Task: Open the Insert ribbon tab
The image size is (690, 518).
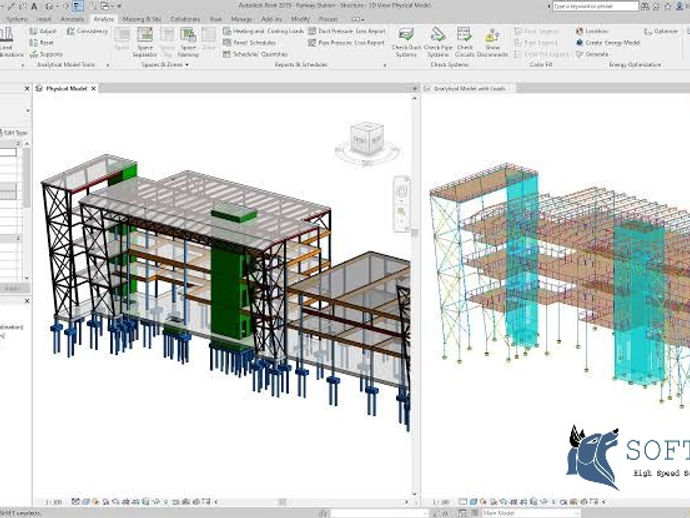Action: [x=44, y=19]
